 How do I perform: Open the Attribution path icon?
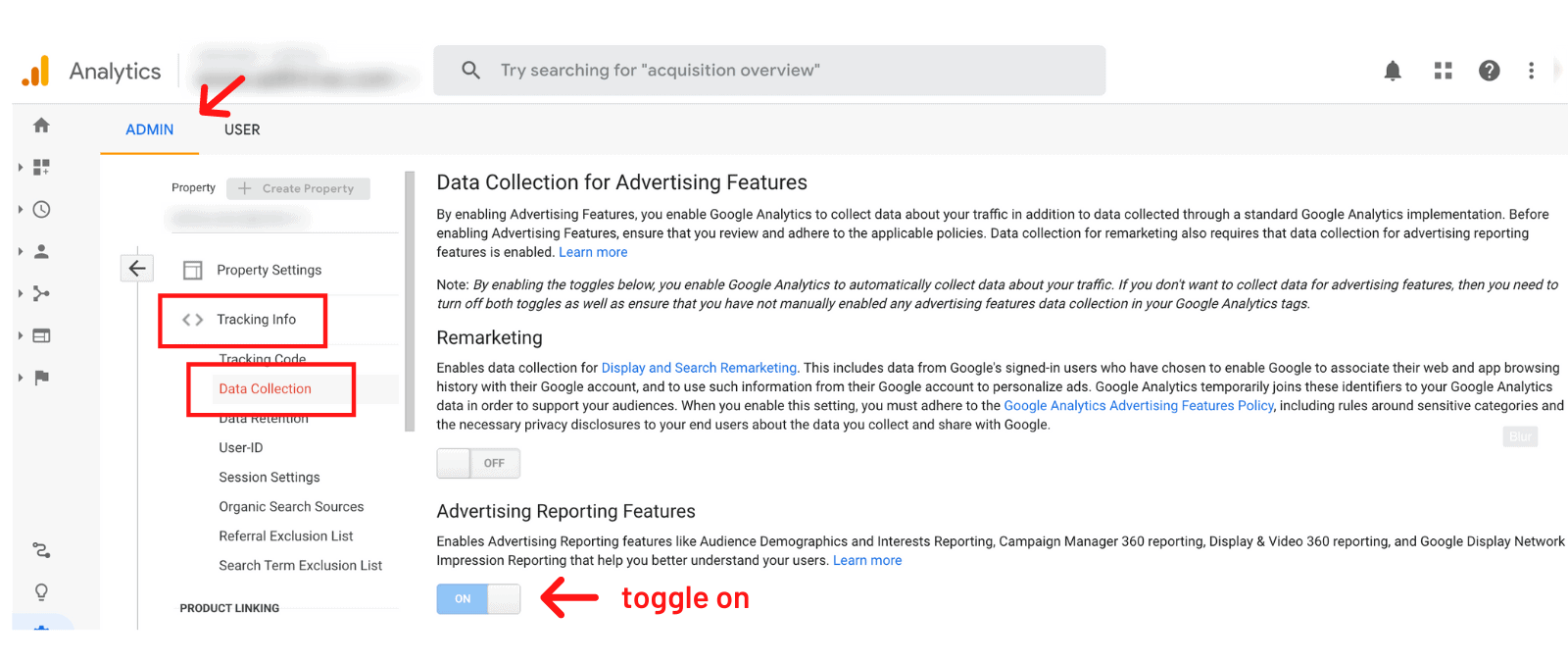[41, 550]
